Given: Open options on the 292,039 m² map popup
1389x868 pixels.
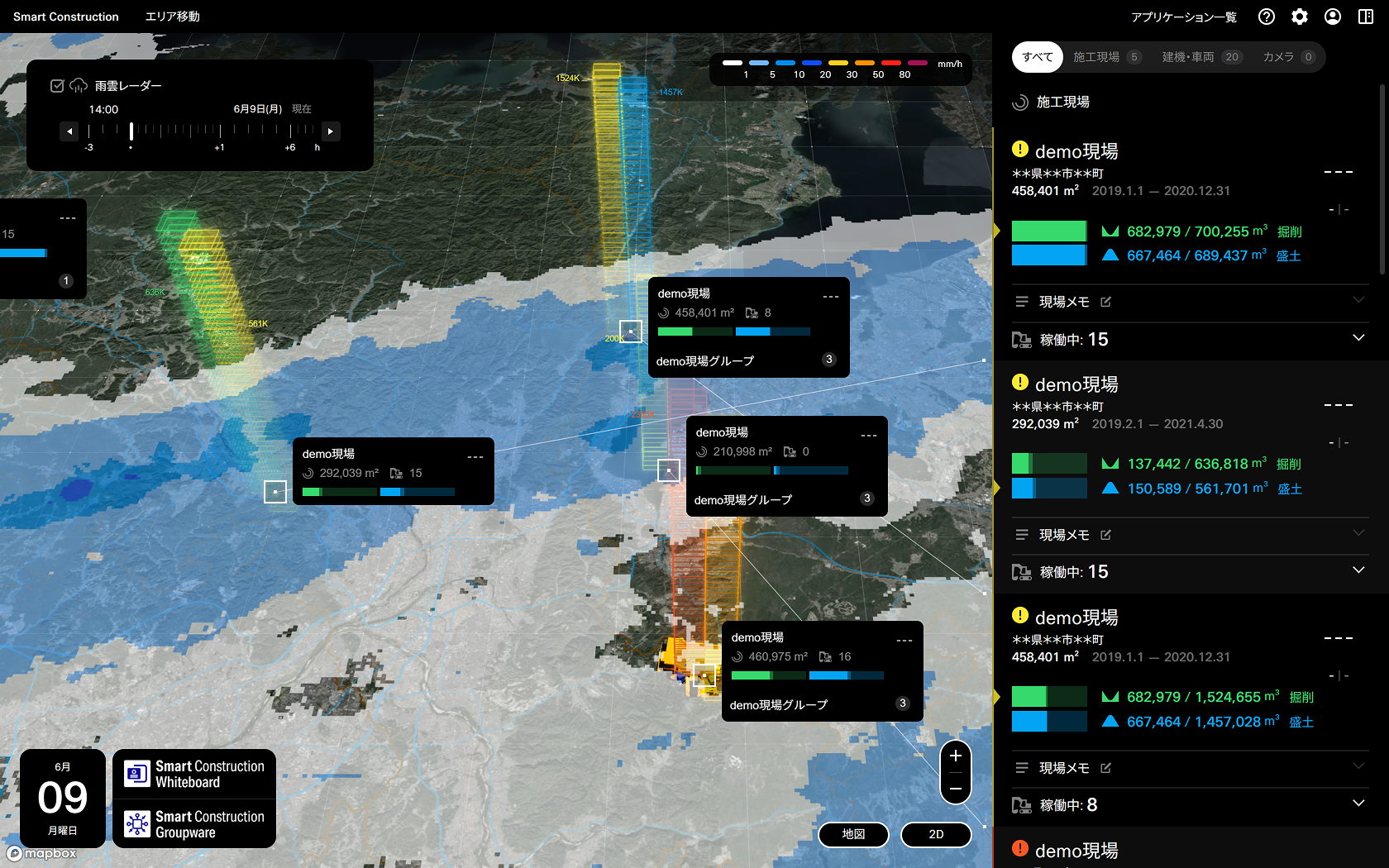Looking at the screenshot, I should point(475,457).
